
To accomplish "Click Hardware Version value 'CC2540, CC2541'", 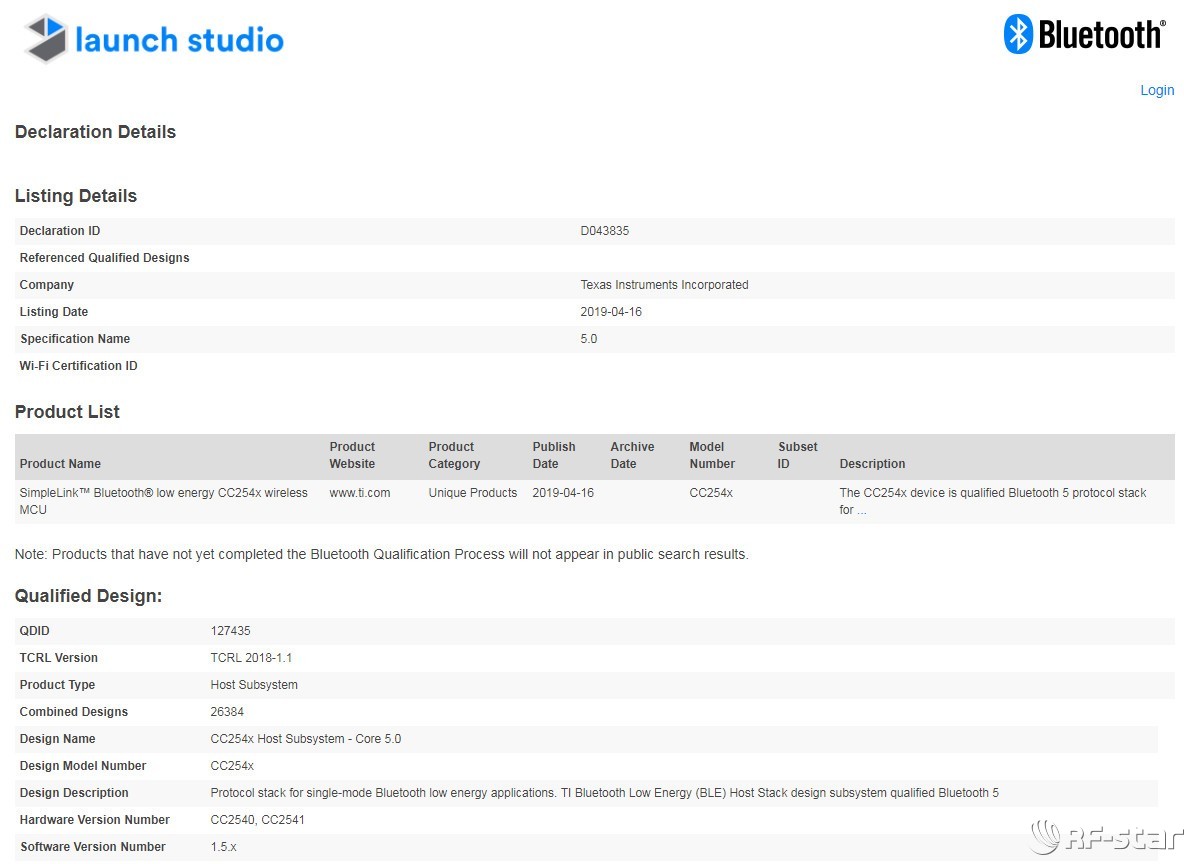I will pyautogui.click(x=257, y=820).
